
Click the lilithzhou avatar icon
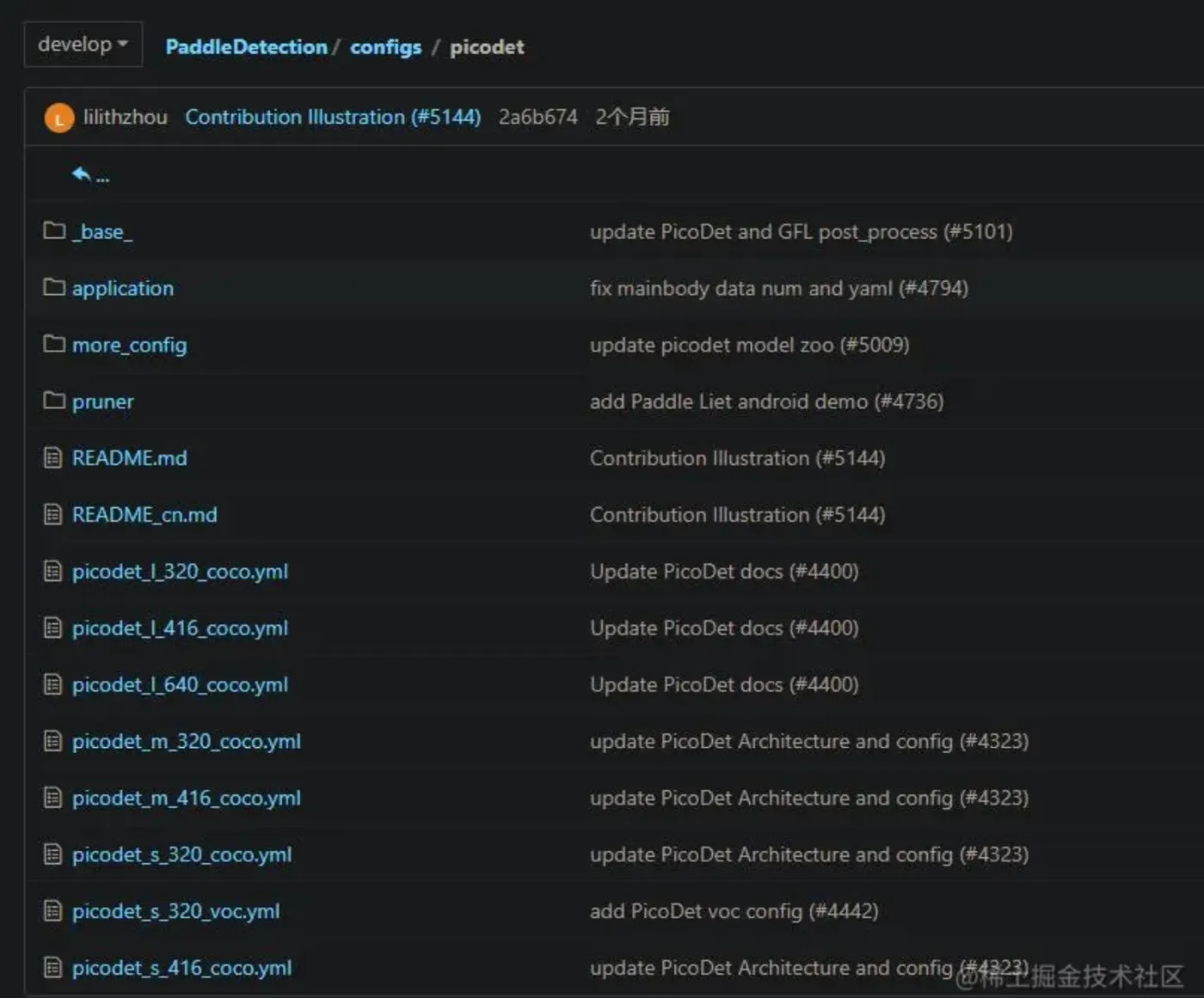point(59,118)
